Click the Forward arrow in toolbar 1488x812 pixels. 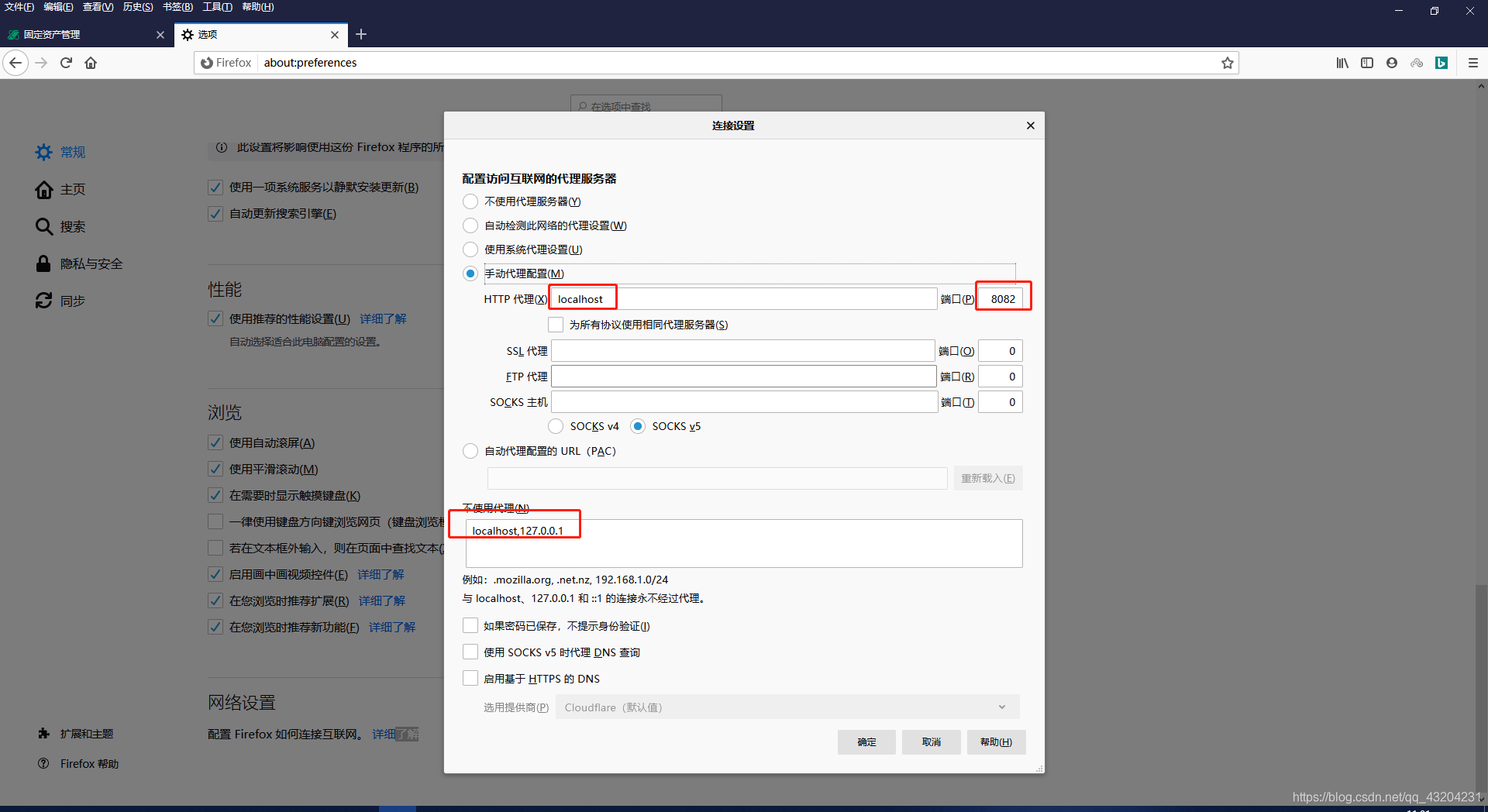[x=41, y=63]
